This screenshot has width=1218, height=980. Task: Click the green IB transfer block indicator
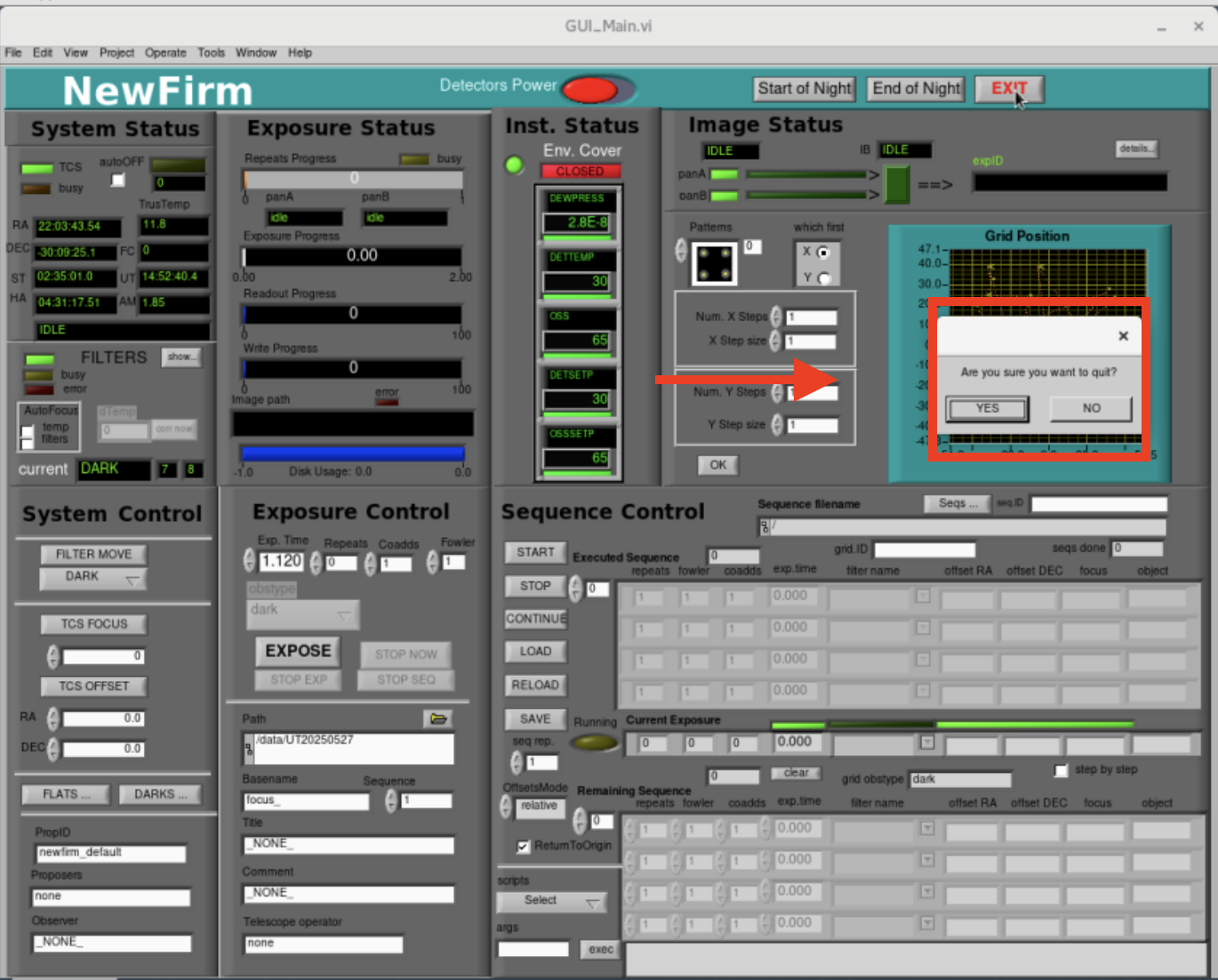[896, 184]
